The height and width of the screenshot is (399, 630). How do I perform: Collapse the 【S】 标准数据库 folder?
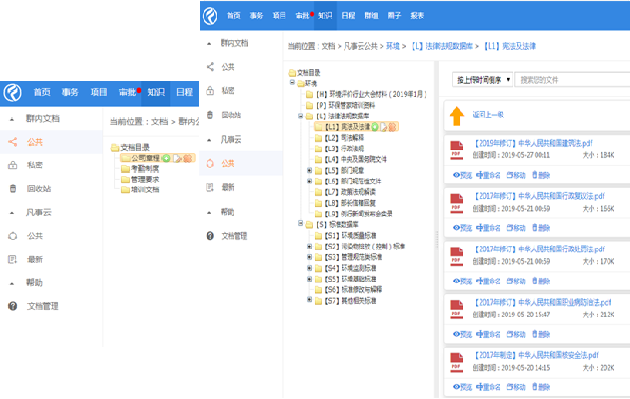point(300,223)
